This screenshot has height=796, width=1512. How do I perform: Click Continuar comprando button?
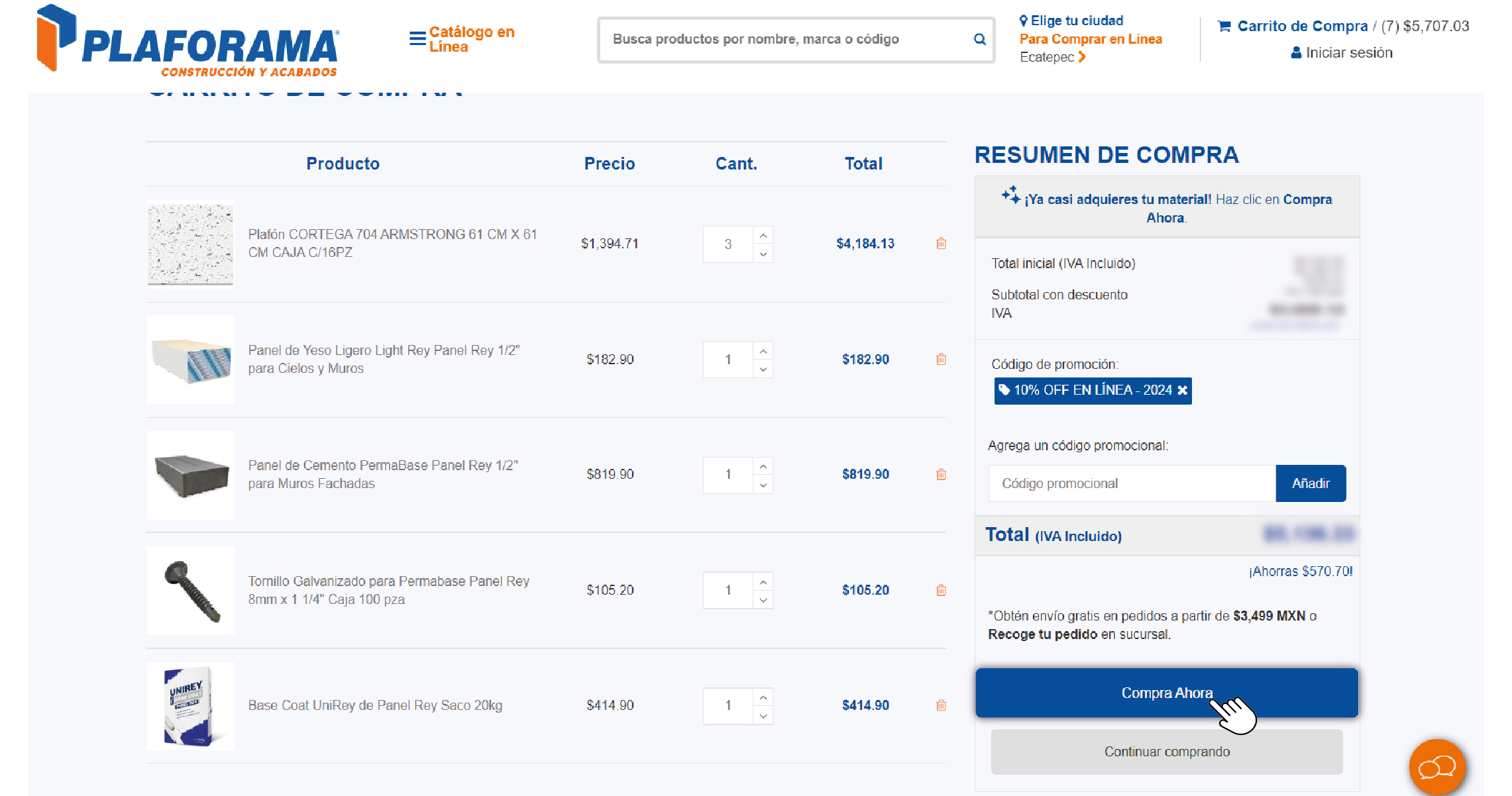[x=1166, y=752]
